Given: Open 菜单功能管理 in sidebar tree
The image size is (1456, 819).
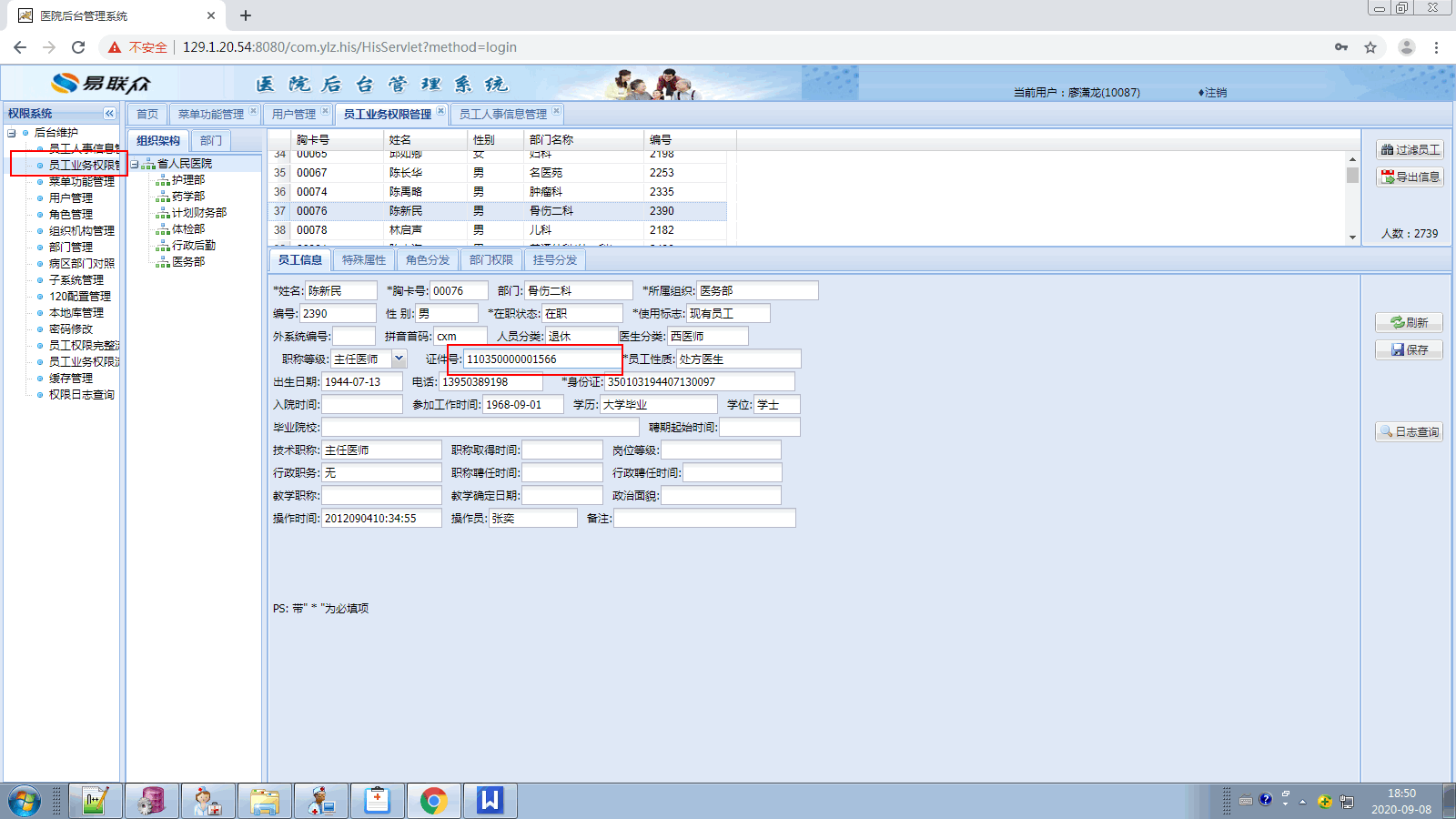Looking at the screenshot, I should [x=82, y=182].
